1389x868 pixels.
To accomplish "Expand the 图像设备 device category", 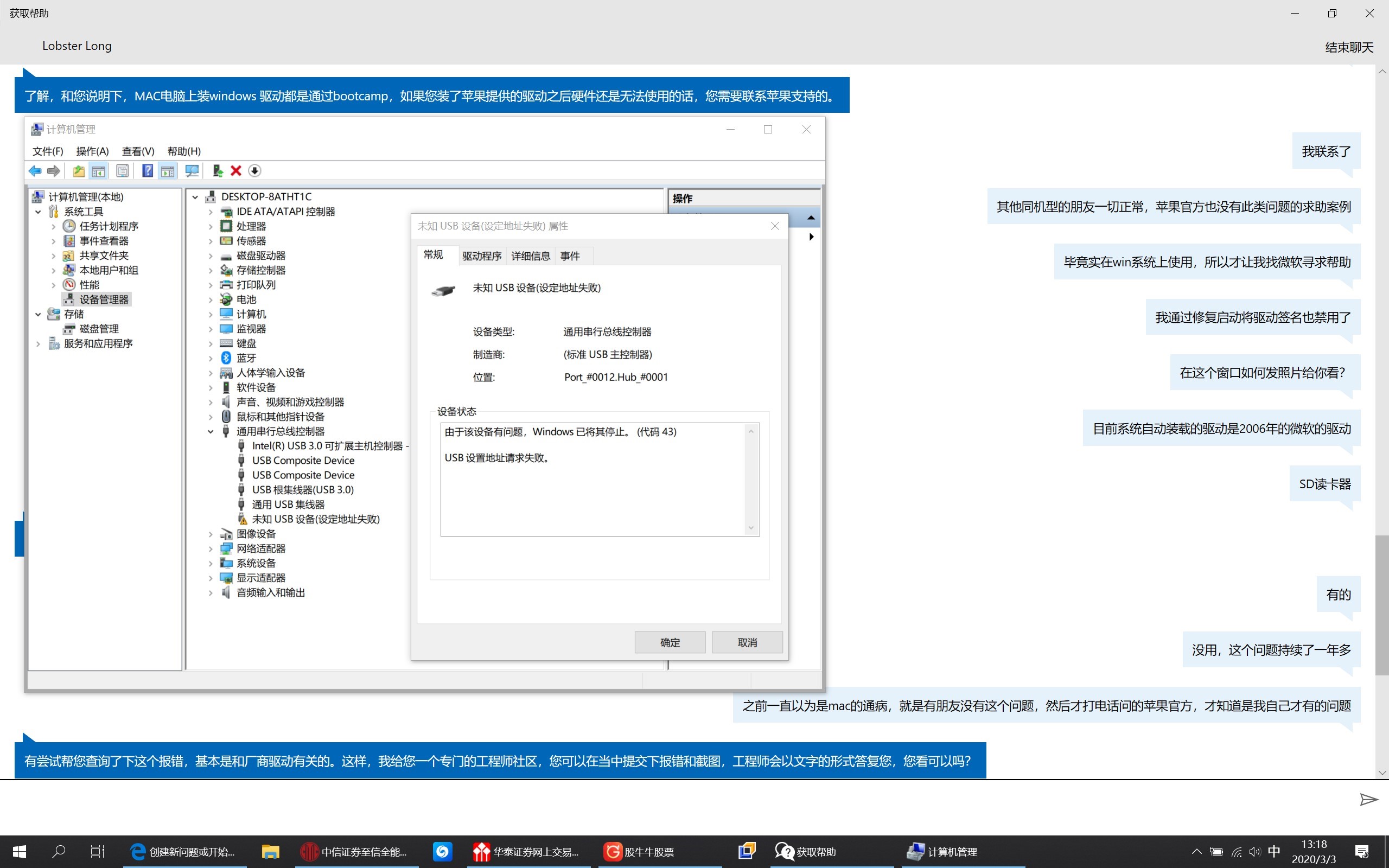I will pos(211,534).
